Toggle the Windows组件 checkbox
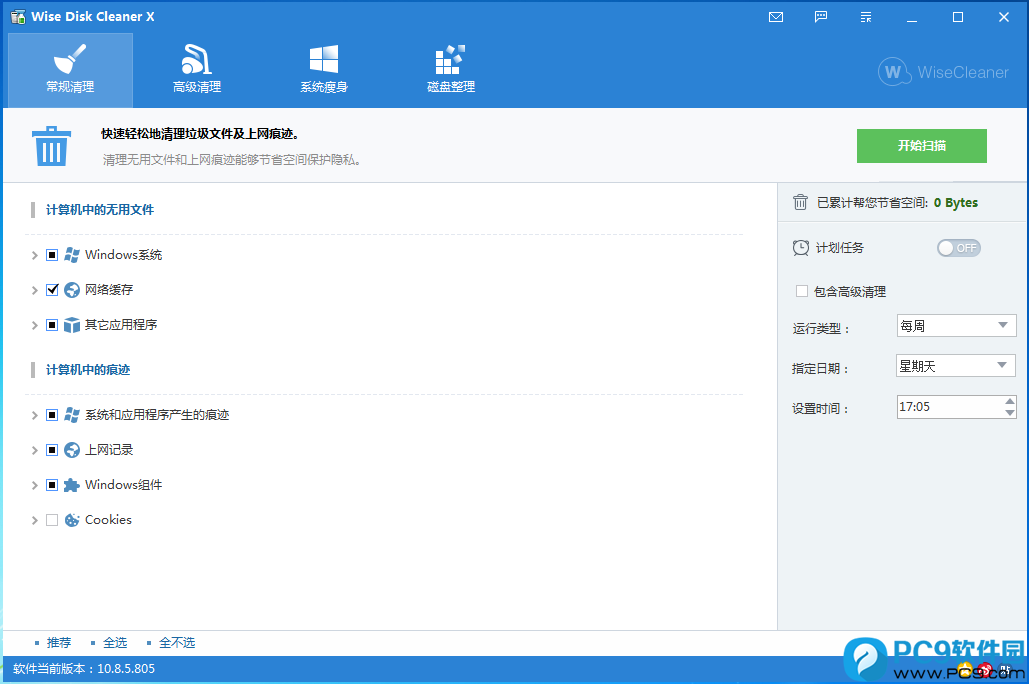Screen dimensions: 1029x684 tap(52, 485)
